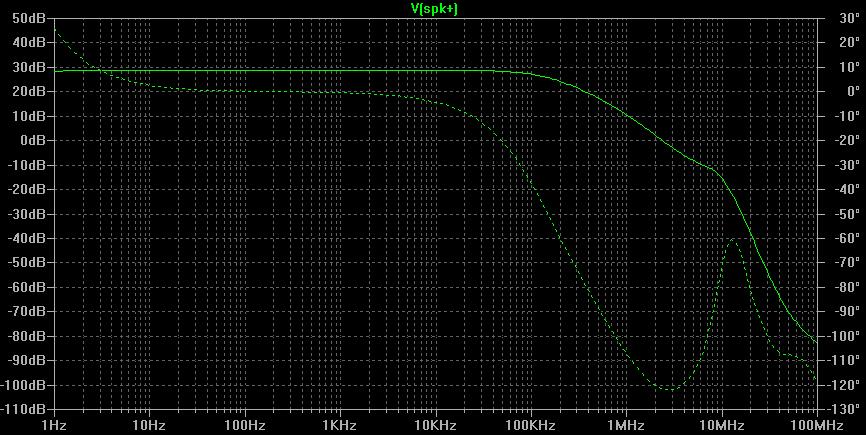
Task: Click the dashed phase curve minimum near 3MHz
Action: [x=670, y=389]
